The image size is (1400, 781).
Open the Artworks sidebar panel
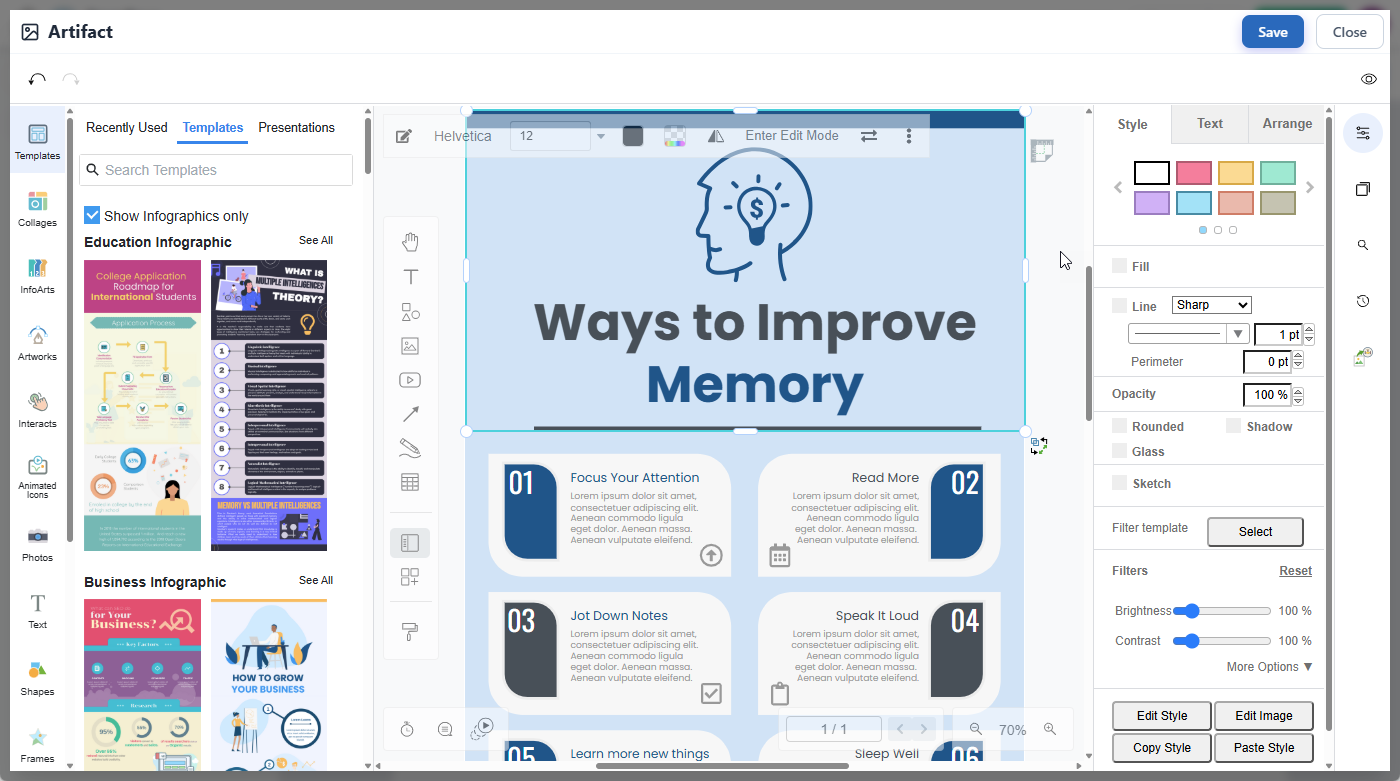click(x=37, y=343)
